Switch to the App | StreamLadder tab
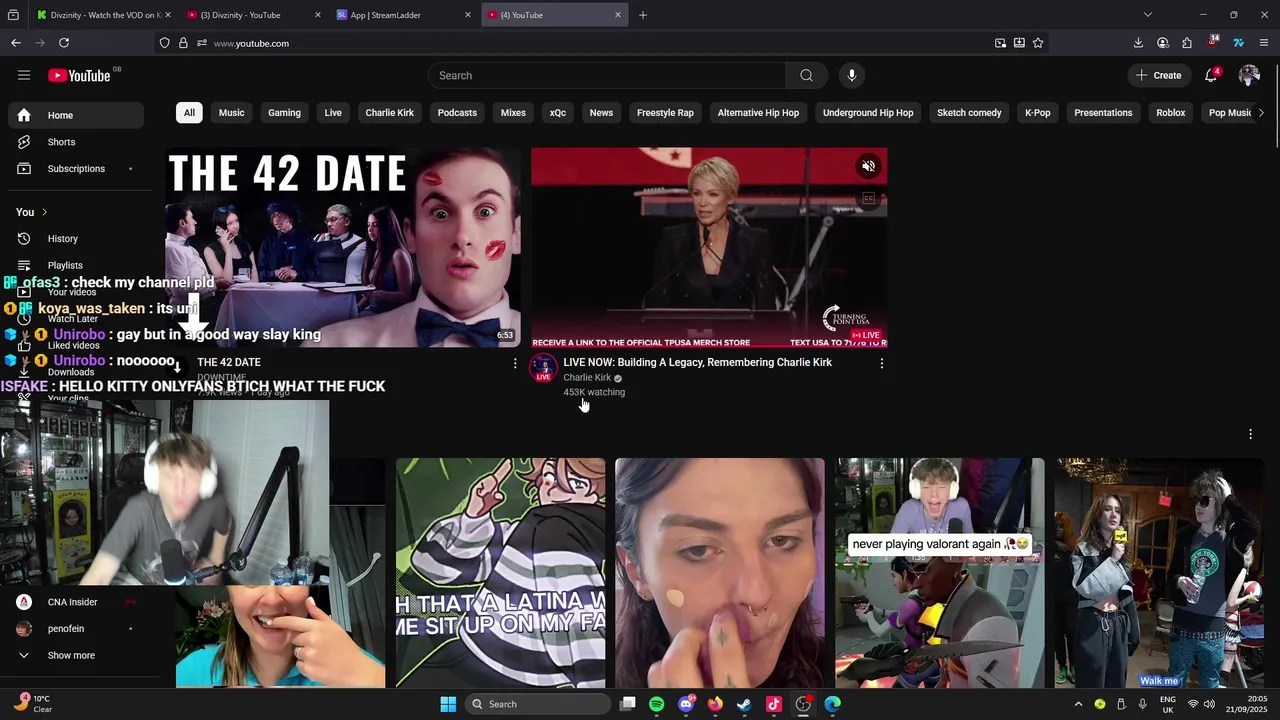The height and width of the screenshot is (720, 1280). click(x=402, y=15)
